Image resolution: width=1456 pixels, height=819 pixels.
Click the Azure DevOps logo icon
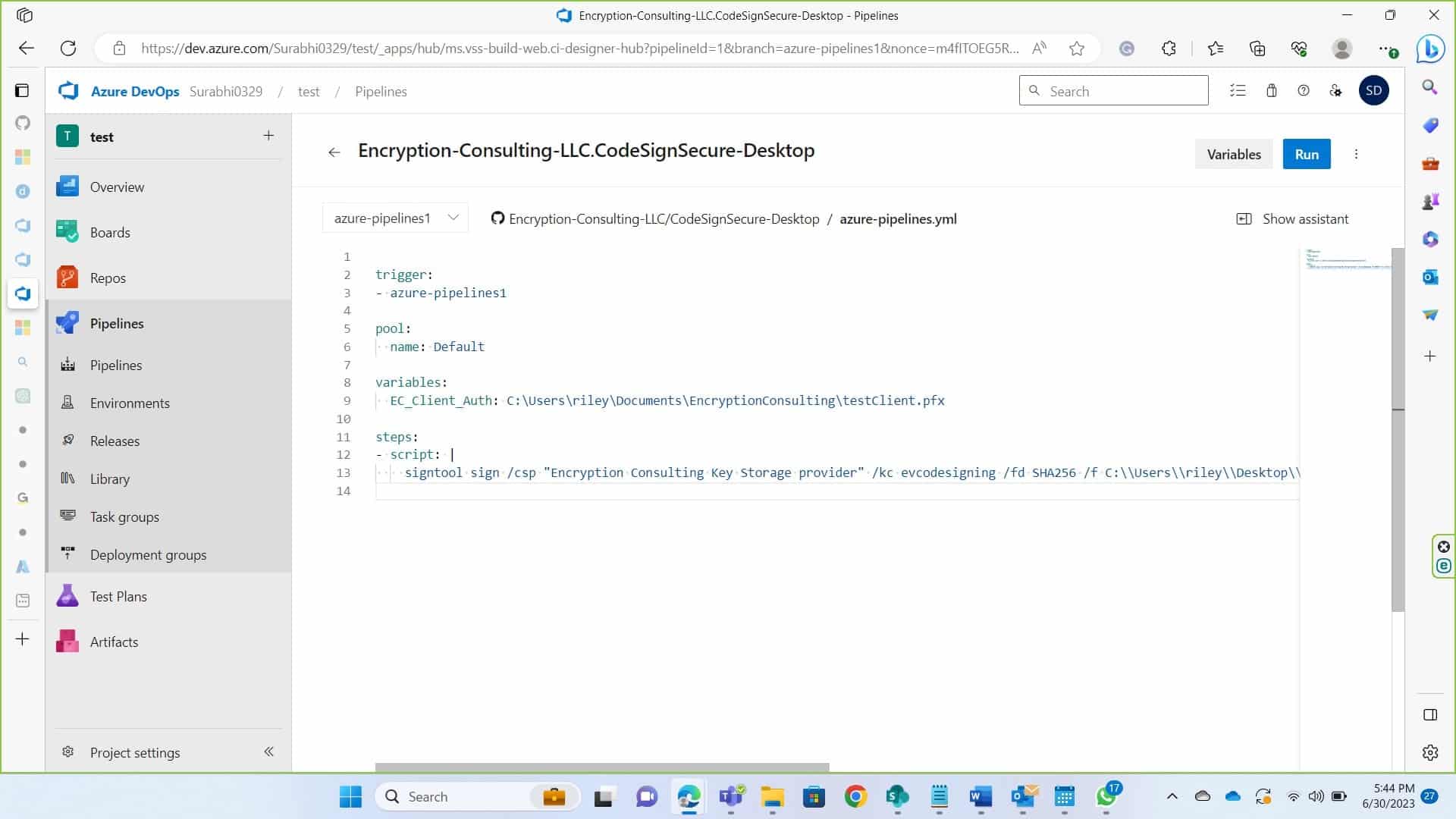(68, 91)
